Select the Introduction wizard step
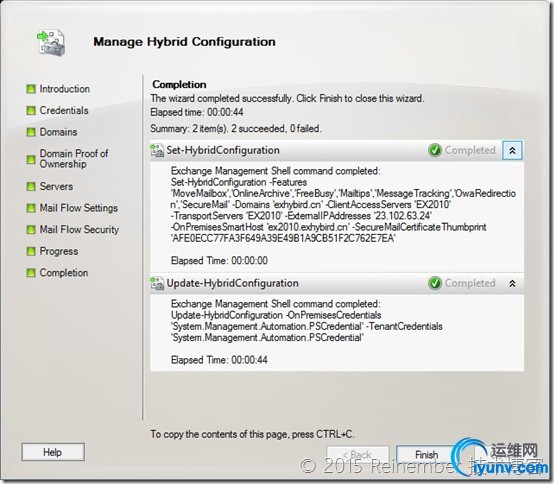Viewport: 554px width, 484px height. click(x=65, y=89)
